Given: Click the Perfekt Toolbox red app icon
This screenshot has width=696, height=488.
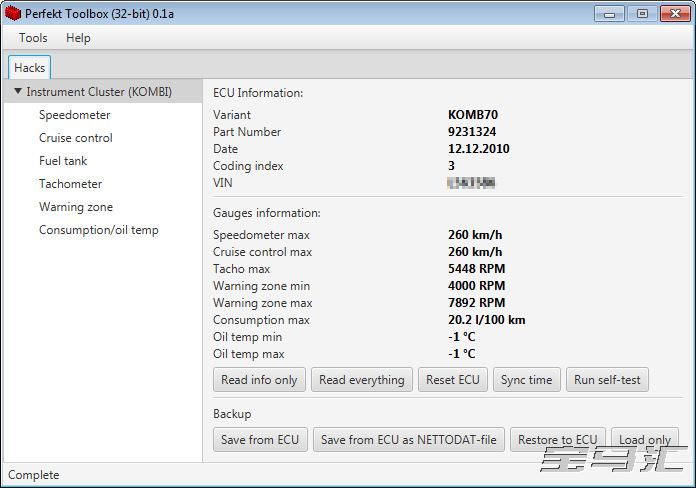Looking at the screenshot, I should [x=12, y=13].
